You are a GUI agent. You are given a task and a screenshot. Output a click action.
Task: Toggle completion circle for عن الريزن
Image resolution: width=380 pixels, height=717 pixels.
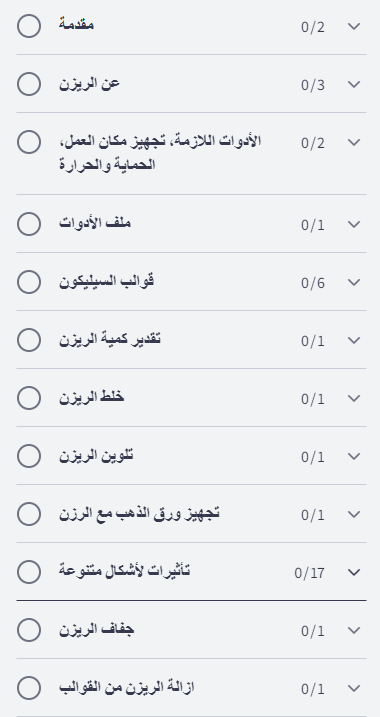click(x=29, y=84)
